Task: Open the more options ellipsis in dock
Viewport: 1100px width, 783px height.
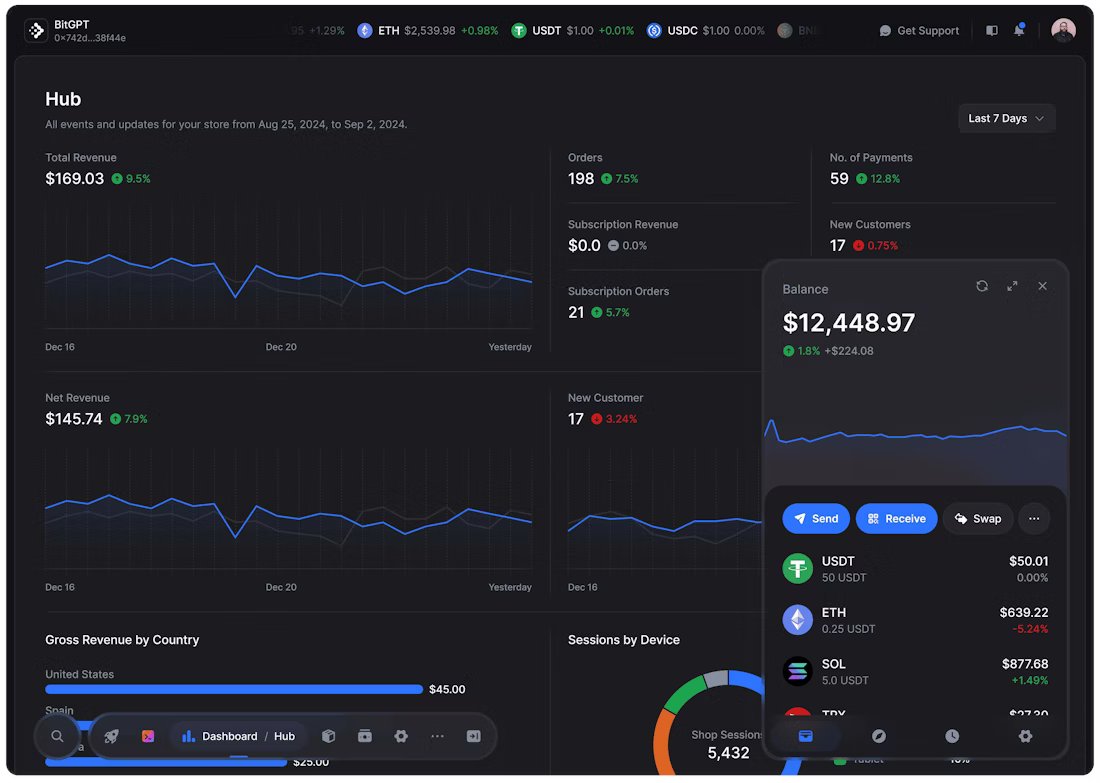Action: [437, 737]
